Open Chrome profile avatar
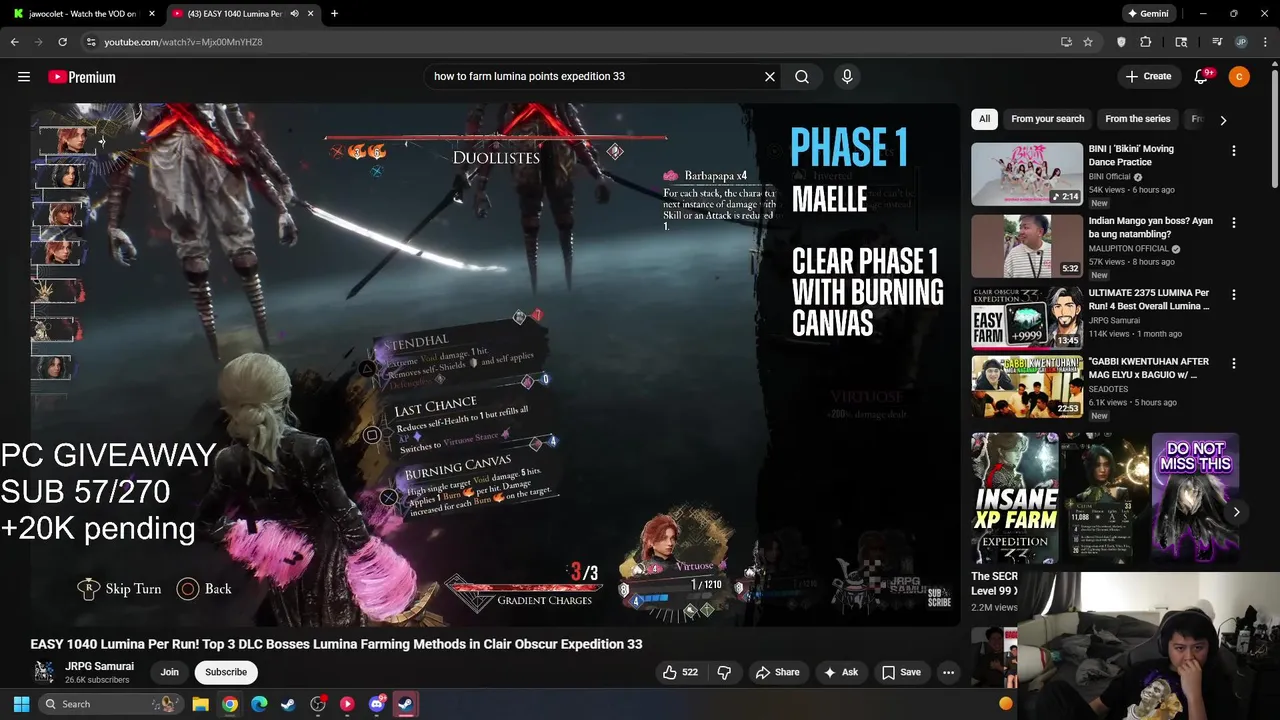Viewport: 1280px width, 720px height. (1241, 42)
